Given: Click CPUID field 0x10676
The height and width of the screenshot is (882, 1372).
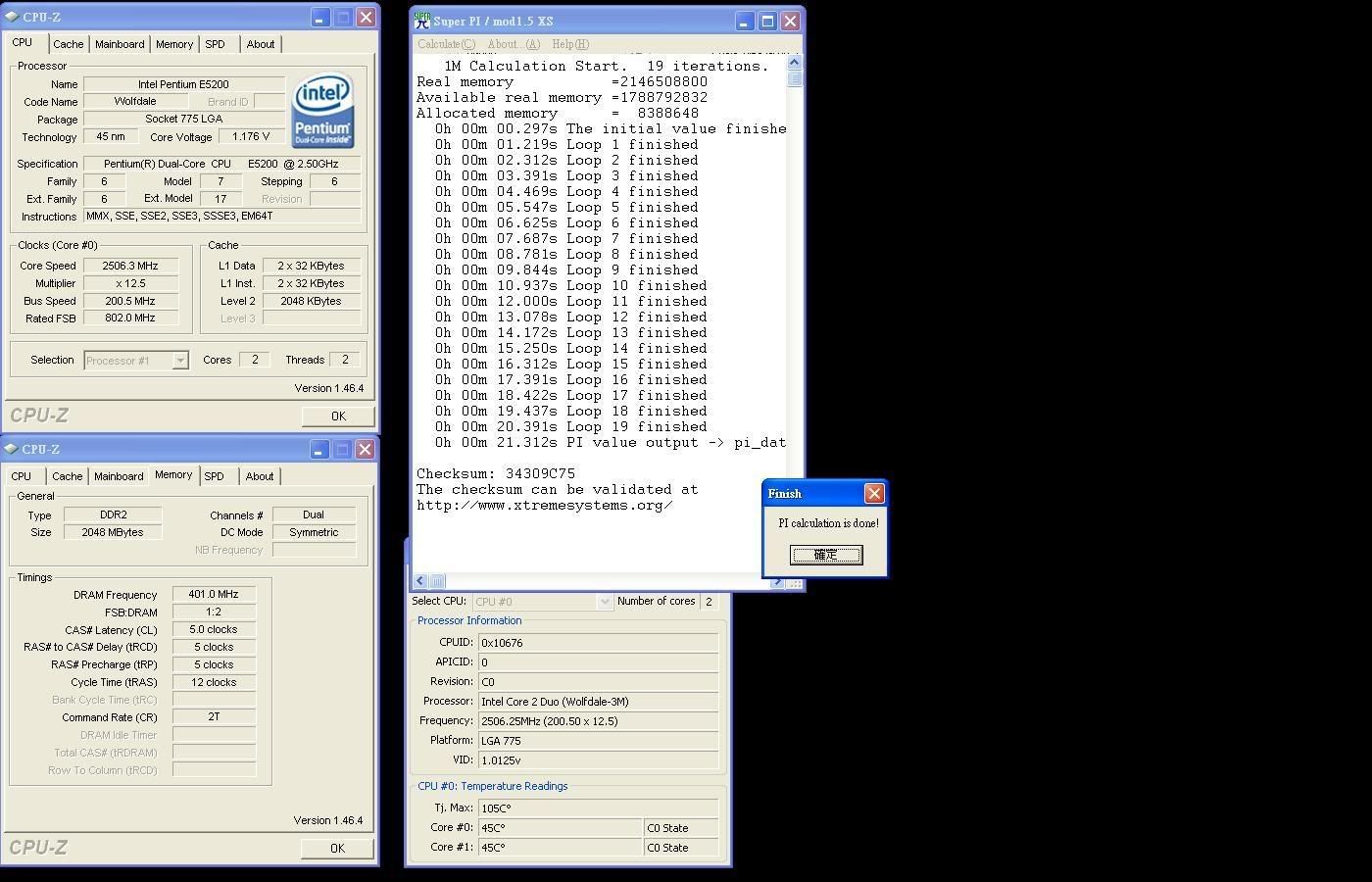Looking at the screenshot, I should [598, 643].
